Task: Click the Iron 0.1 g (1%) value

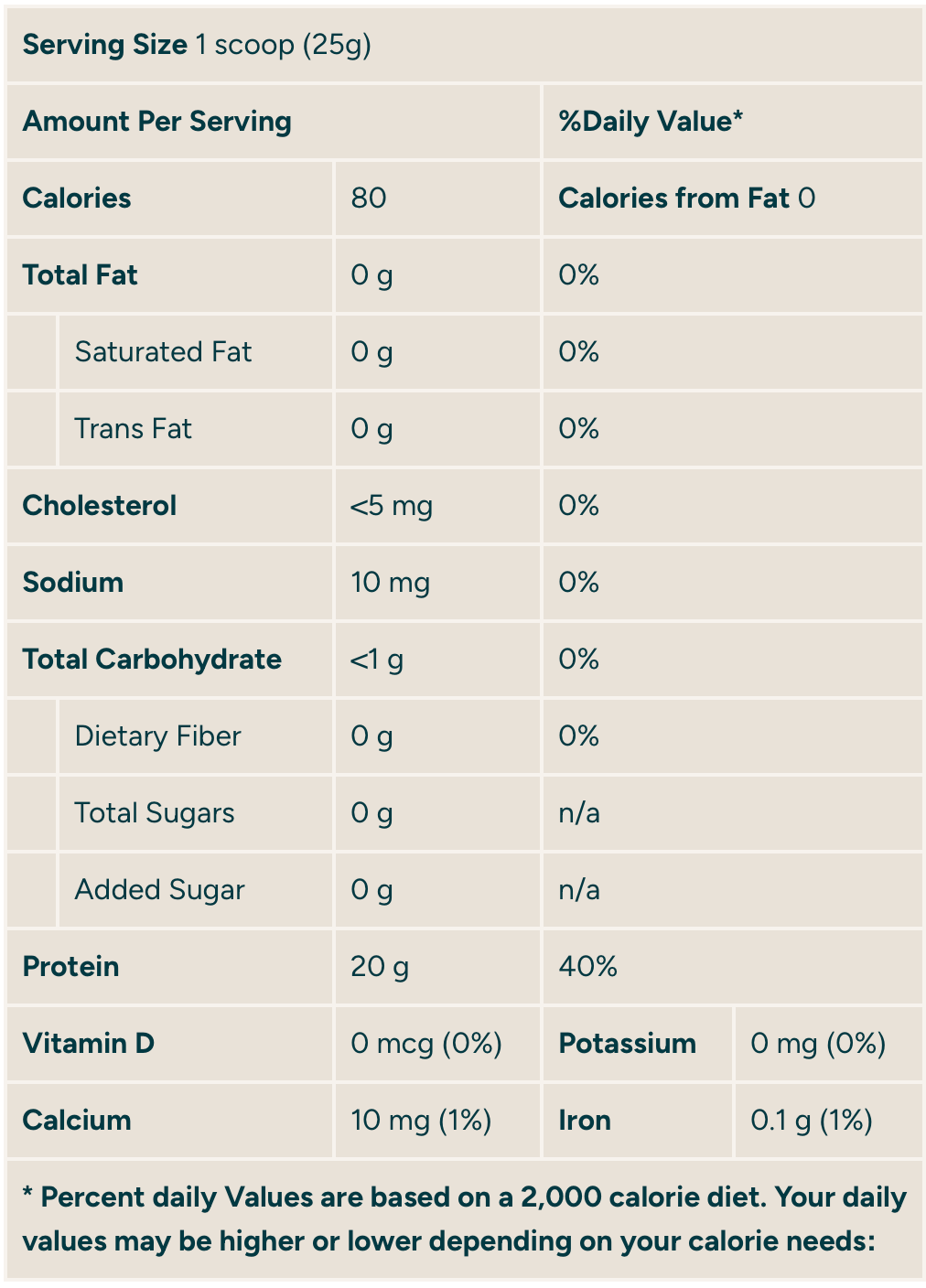Action: pos(811,1121)
